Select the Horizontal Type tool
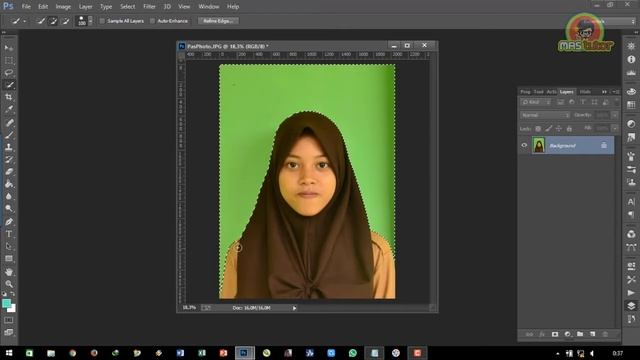This screenshot has height=360, width=640. coord(9,234)
